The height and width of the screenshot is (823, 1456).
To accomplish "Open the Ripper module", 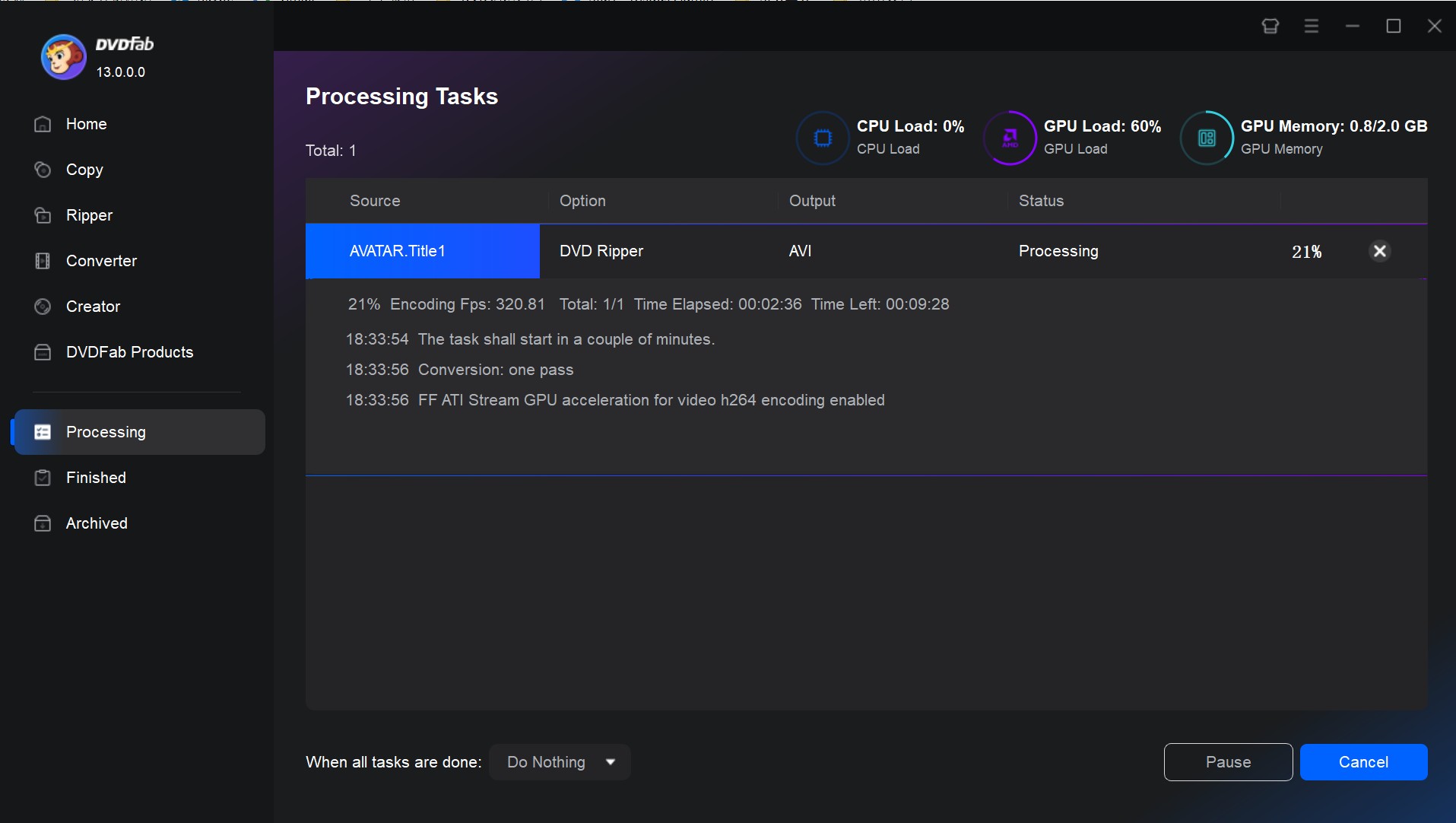I will coord(88,215).
